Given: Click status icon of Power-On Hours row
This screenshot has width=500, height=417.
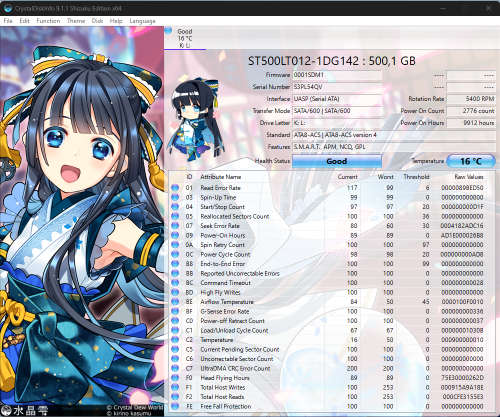Looking at the screenshot, I should click(x=175, y=235).
